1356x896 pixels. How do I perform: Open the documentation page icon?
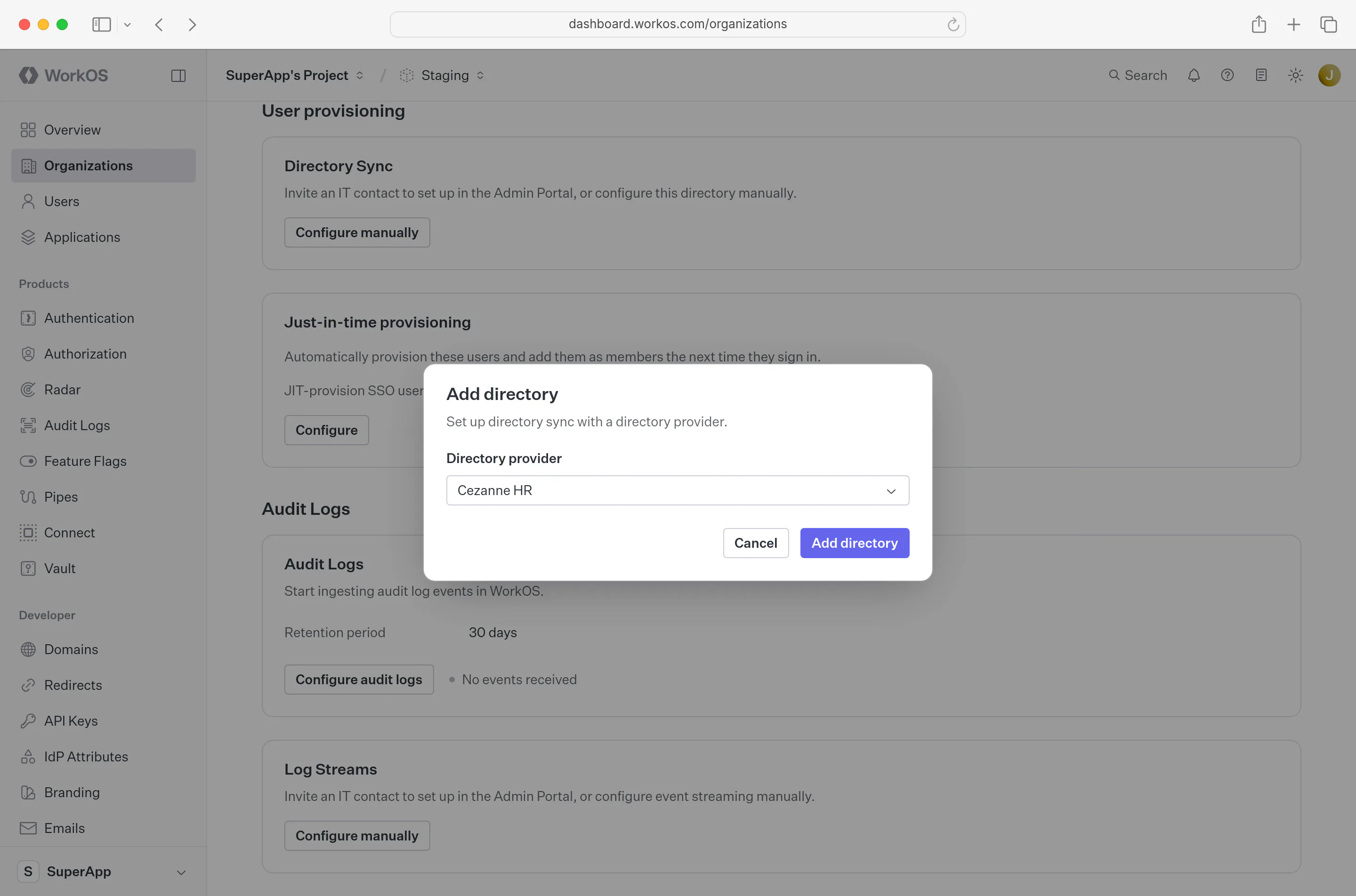pos(1261,75)
